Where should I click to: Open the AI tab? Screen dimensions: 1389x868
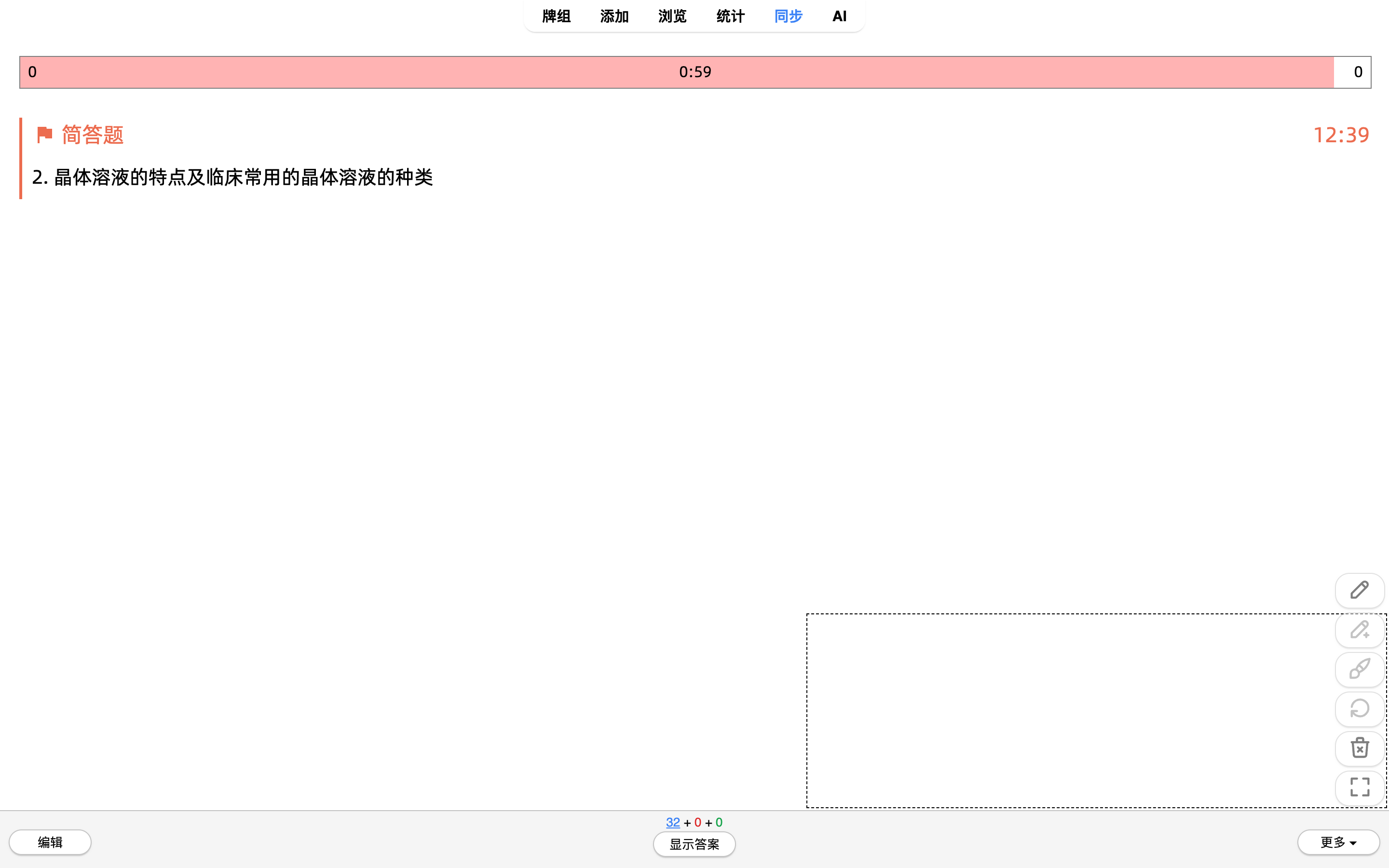839,16
